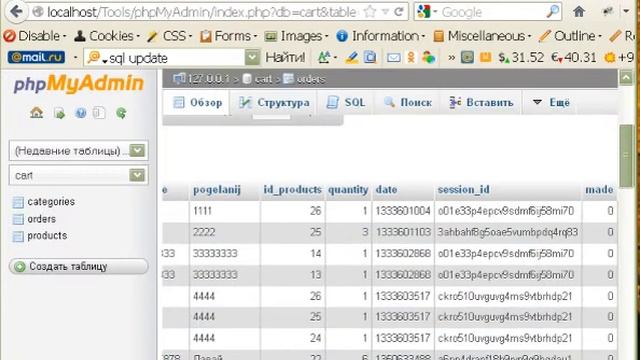Sort by the date column header

point(387,190)
